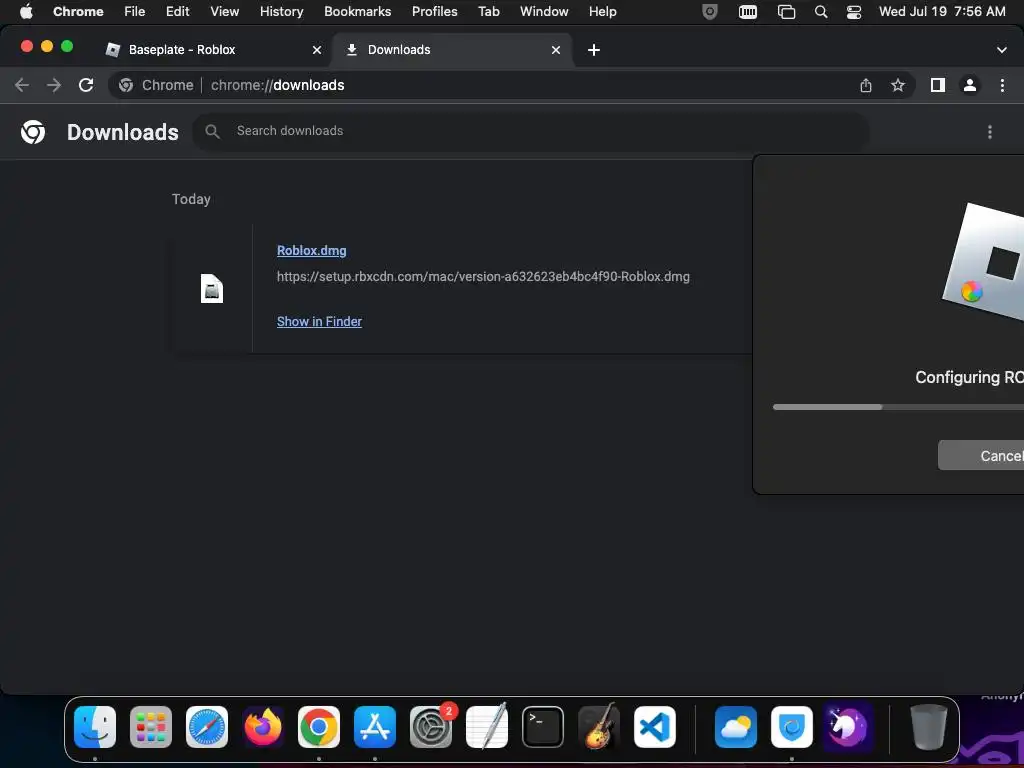Close the Downloads tab
The height and width of the screenshot is (768, 1024).
556,50
